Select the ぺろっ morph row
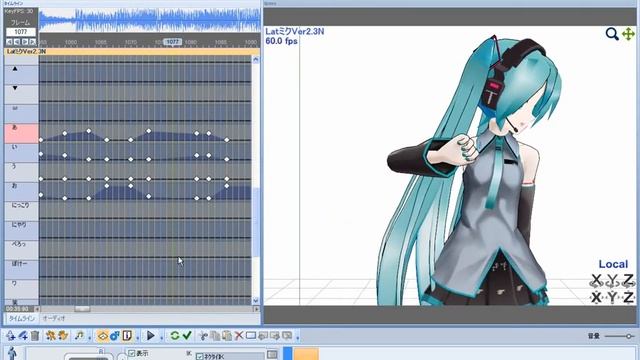This screenshot has height=360, width=640. (x=21, y=250)
